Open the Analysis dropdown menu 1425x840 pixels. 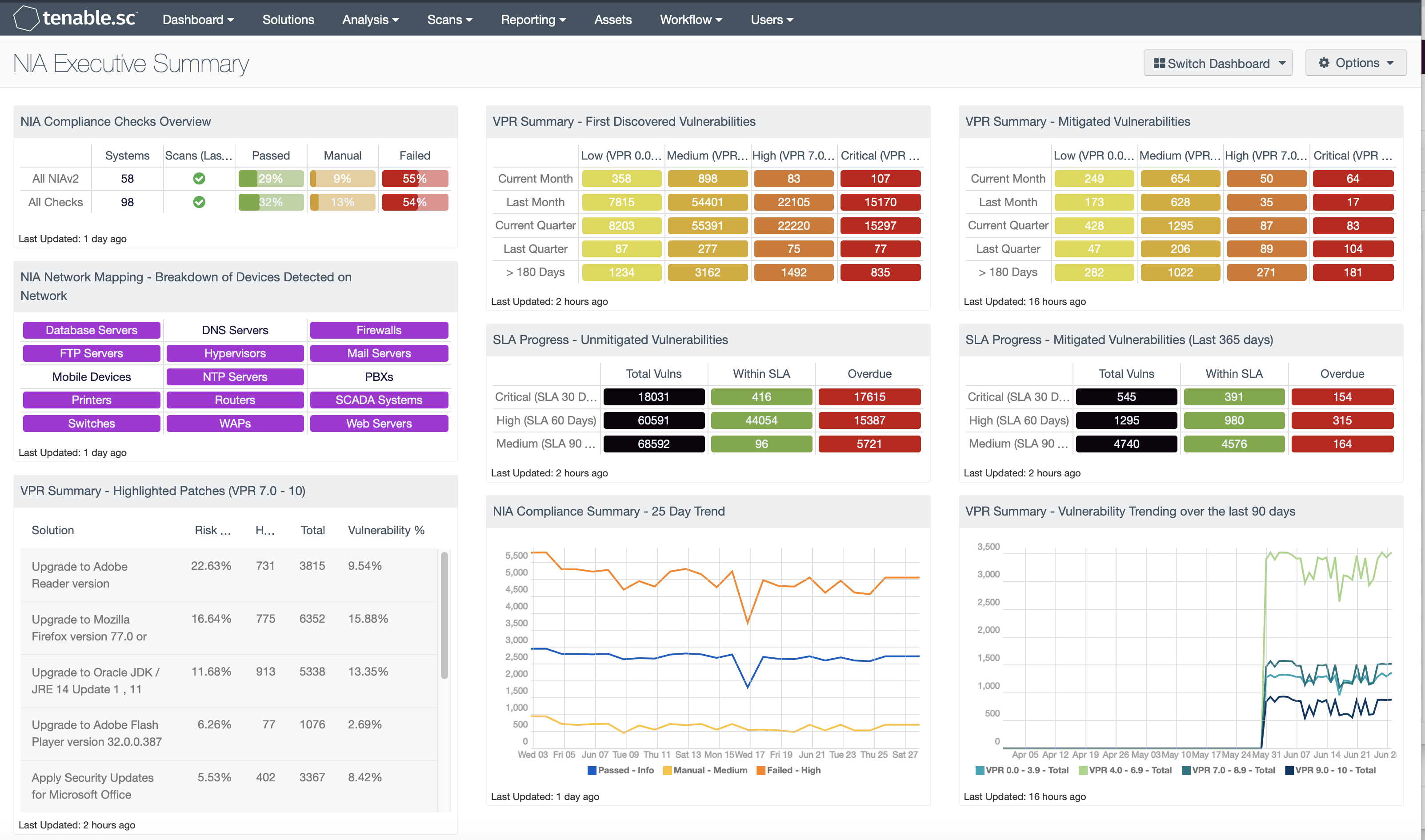371,19
